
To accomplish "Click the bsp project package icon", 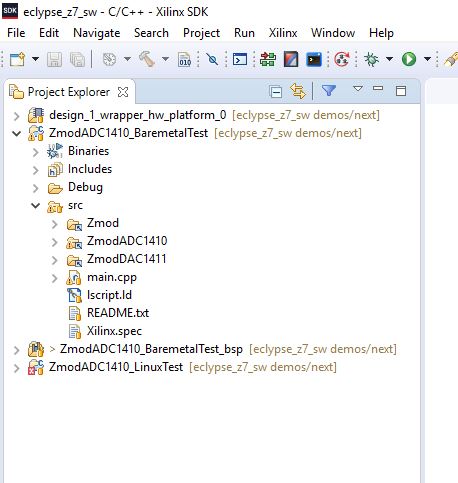I will point(36,349).
